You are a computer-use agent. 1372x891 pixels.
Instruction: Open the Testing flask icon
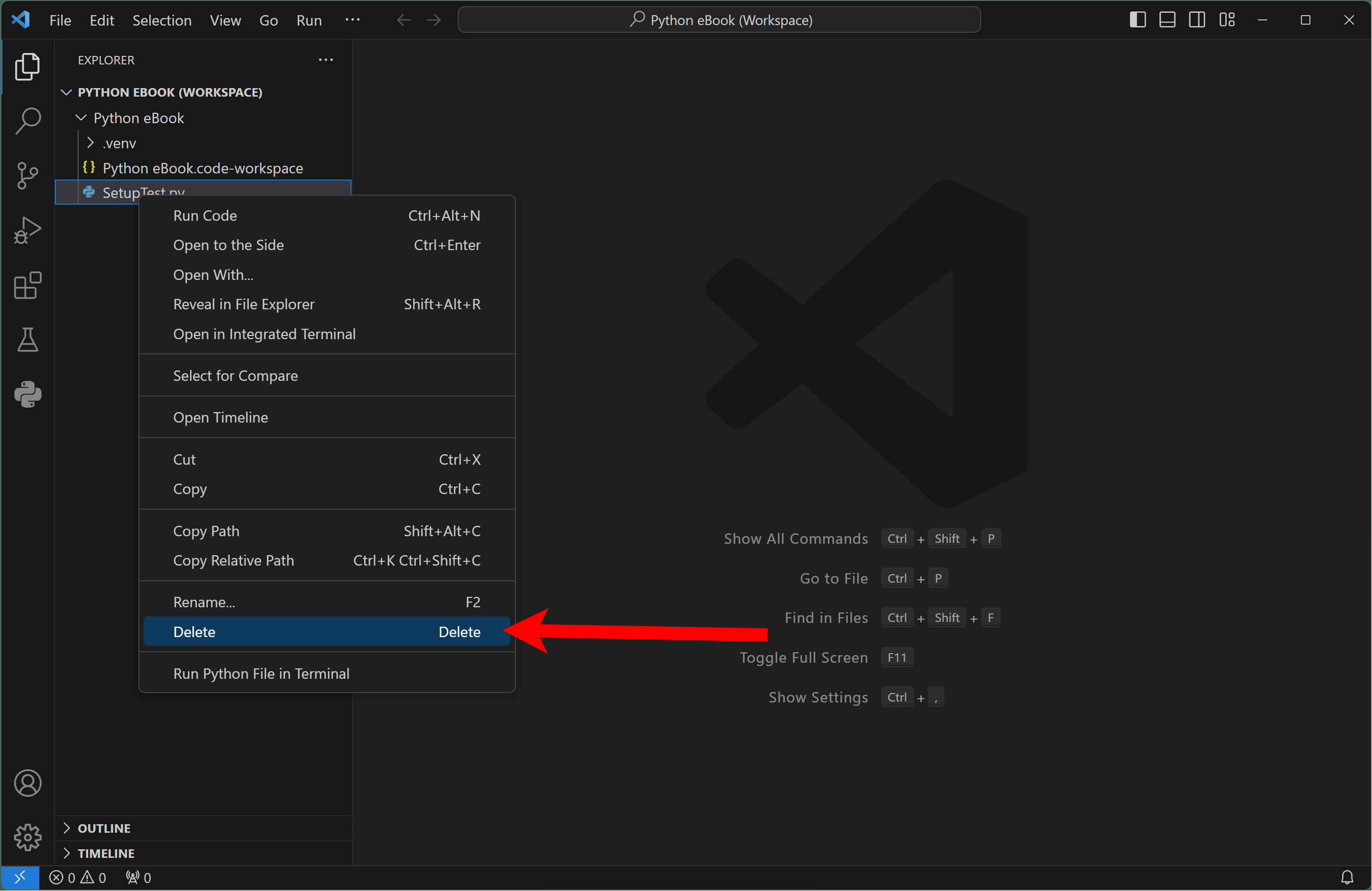click(x=27, y=340)
